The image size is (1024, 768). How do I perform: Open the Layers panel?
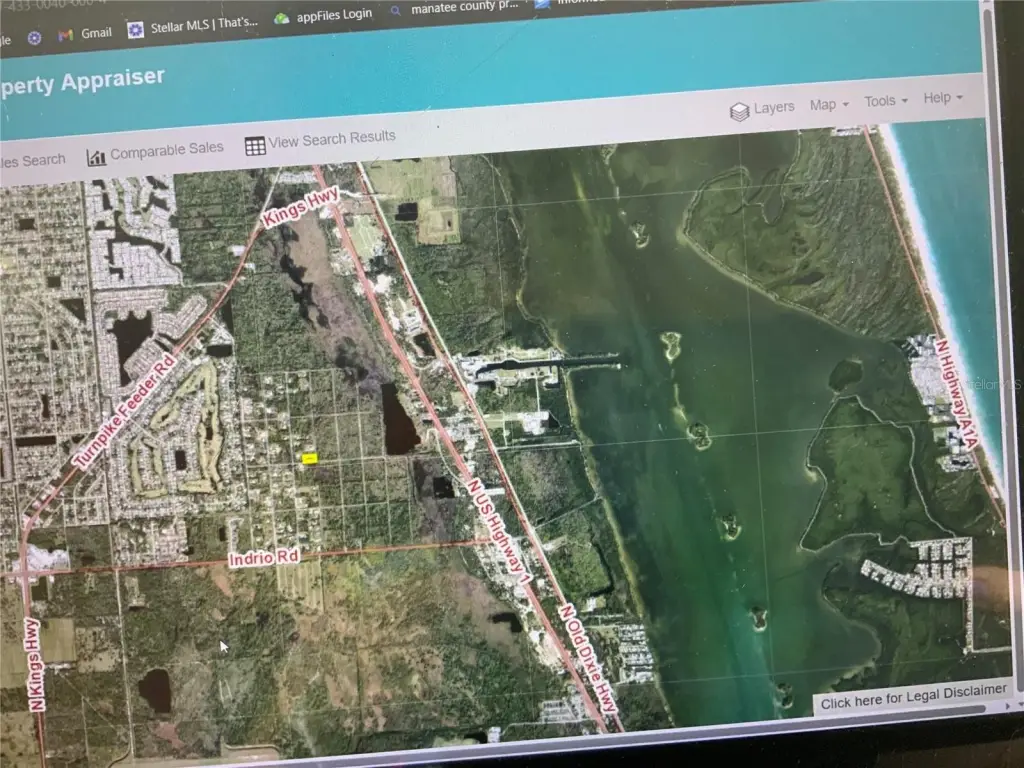pyautogui.click(x=762, y=109)
